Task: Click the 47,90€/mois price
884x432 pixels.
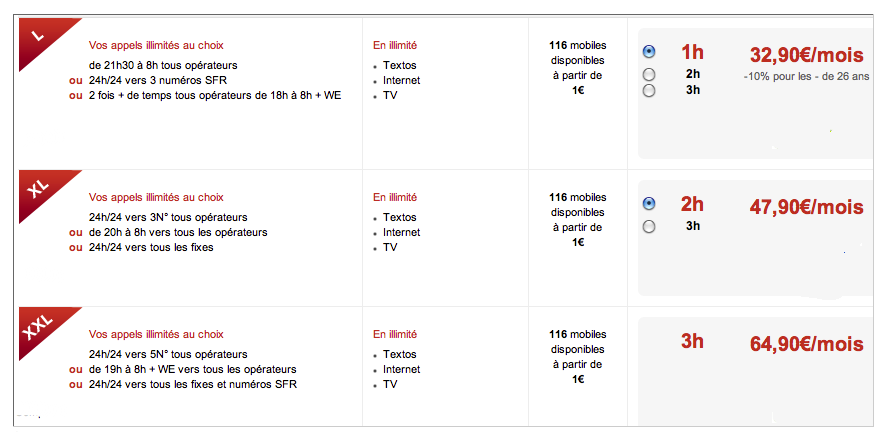Action: tap(806, 207)
